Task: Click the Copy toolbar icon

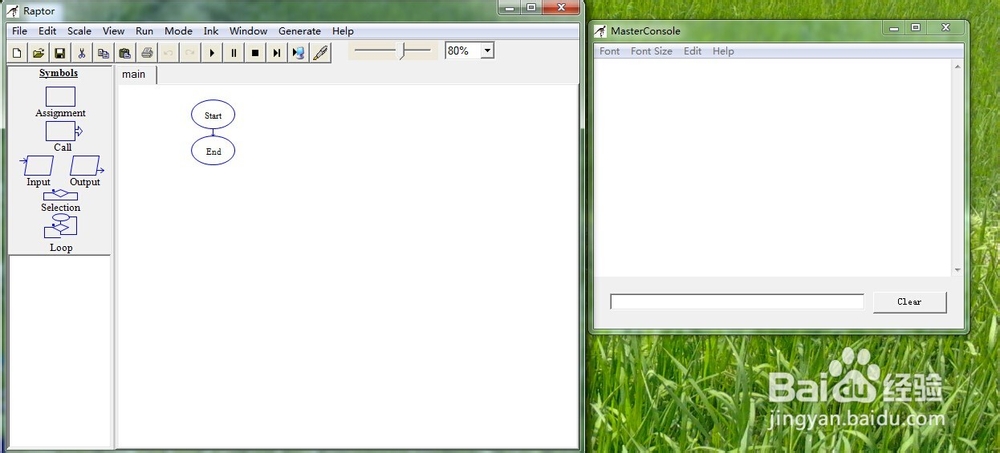Action: click(x=103, y=53)
